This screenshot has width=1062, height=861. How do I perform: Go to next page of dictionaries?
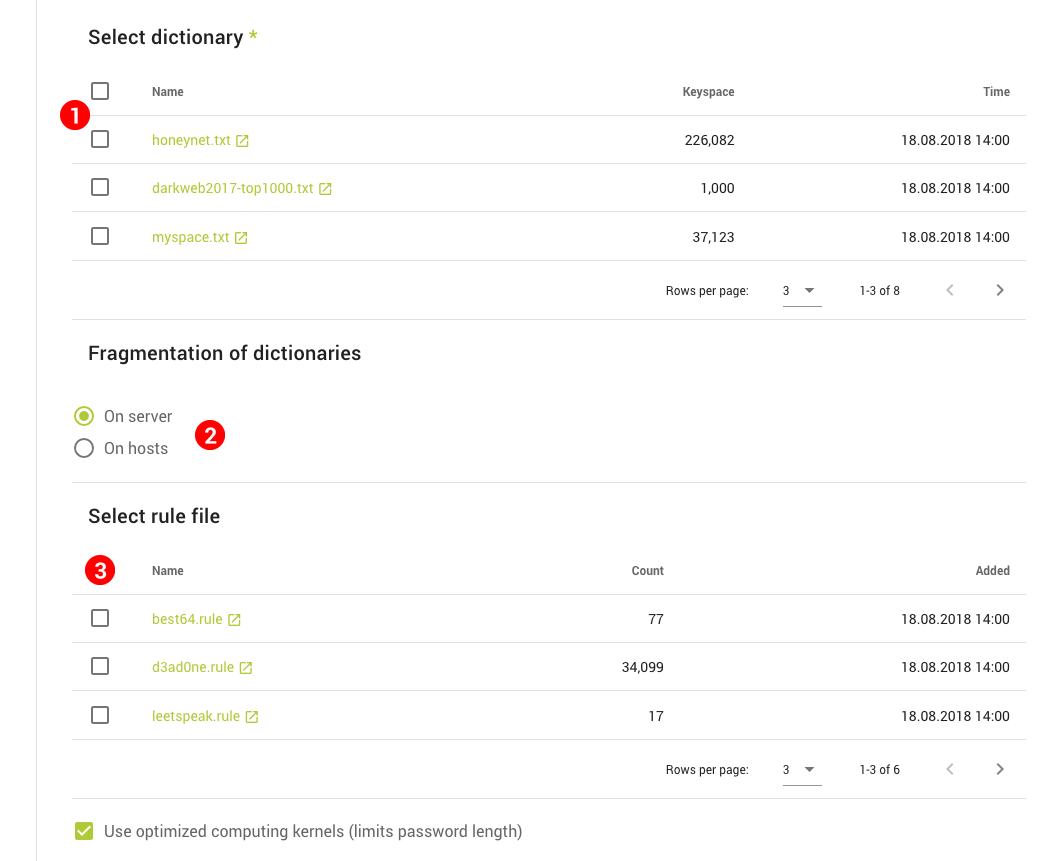coord(1000,291)
